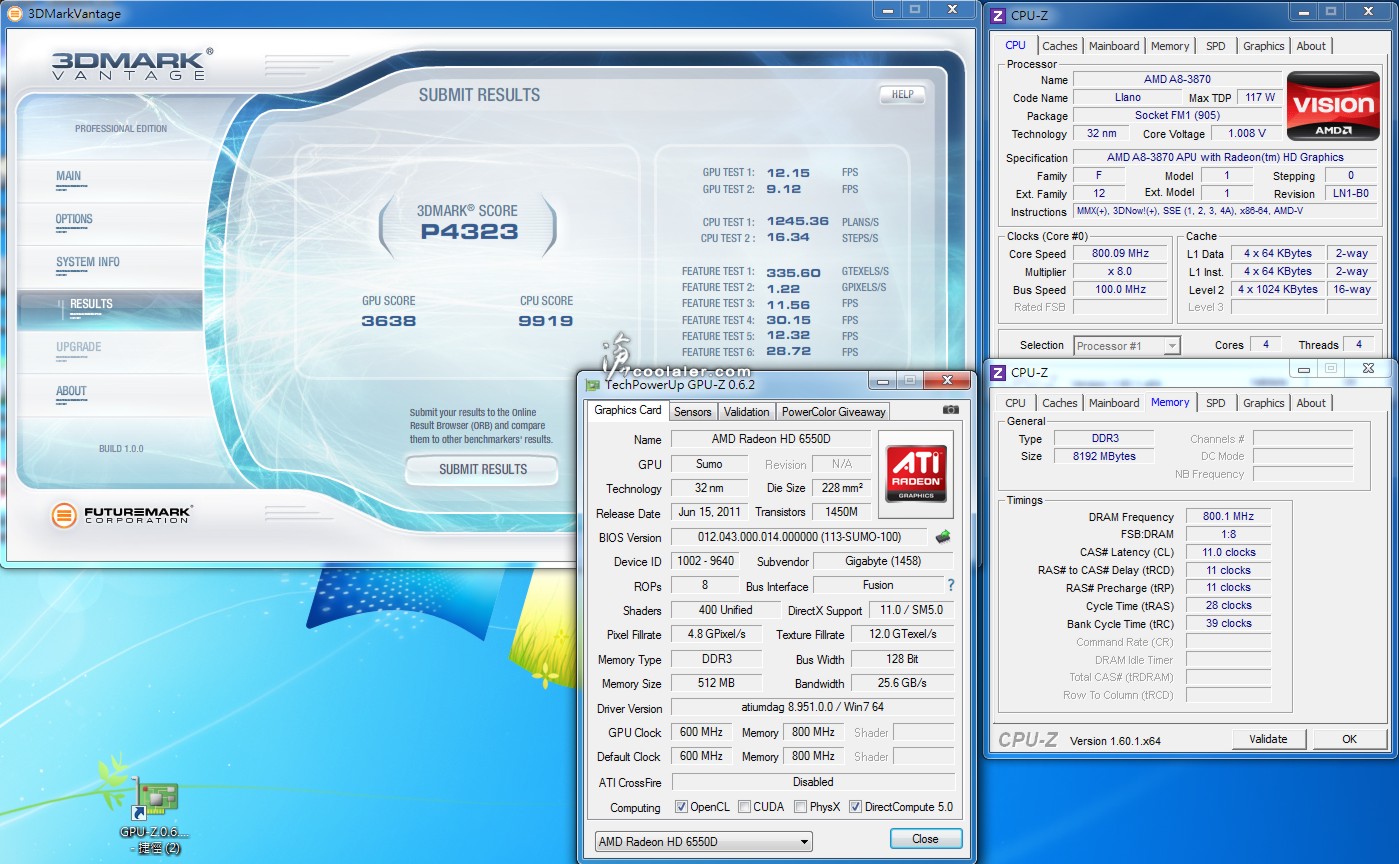Open the AMD Radeon HD 6550D dropdown
The image size is (1399, 864).
click(x=703, y=842)
